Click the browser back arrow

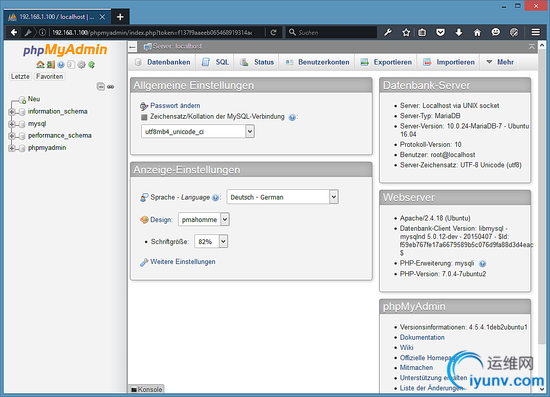point(14,32)
